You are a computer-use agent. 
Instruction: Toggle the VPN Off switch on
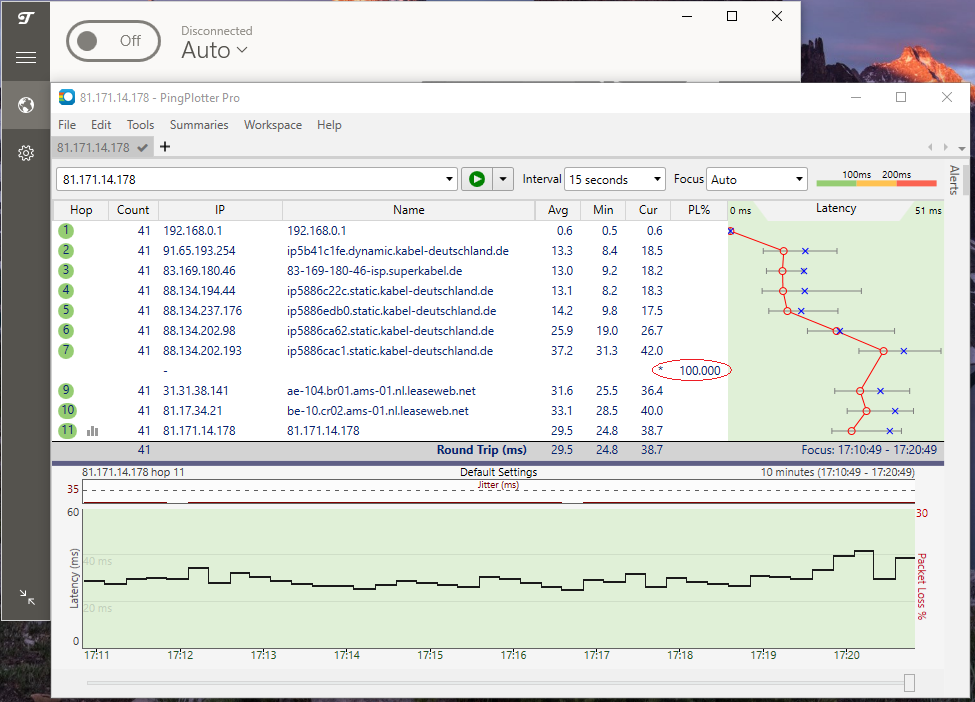(x=113, y=41)
